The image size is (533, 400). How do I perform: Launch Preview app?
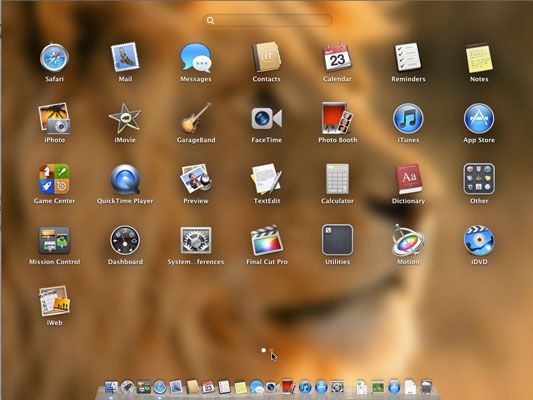pos(196,179)
